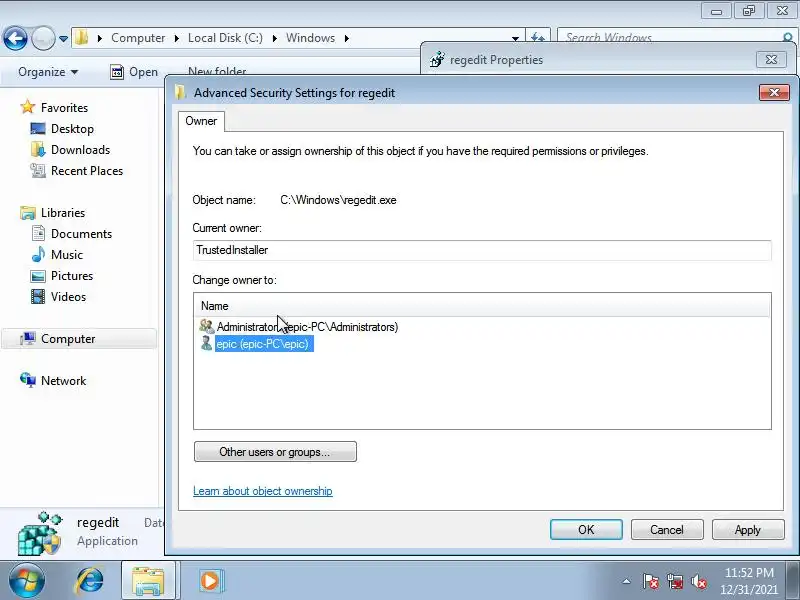The image size is (800, 600).
Task: Click the network tray icon
Action: tap(675, 581)
